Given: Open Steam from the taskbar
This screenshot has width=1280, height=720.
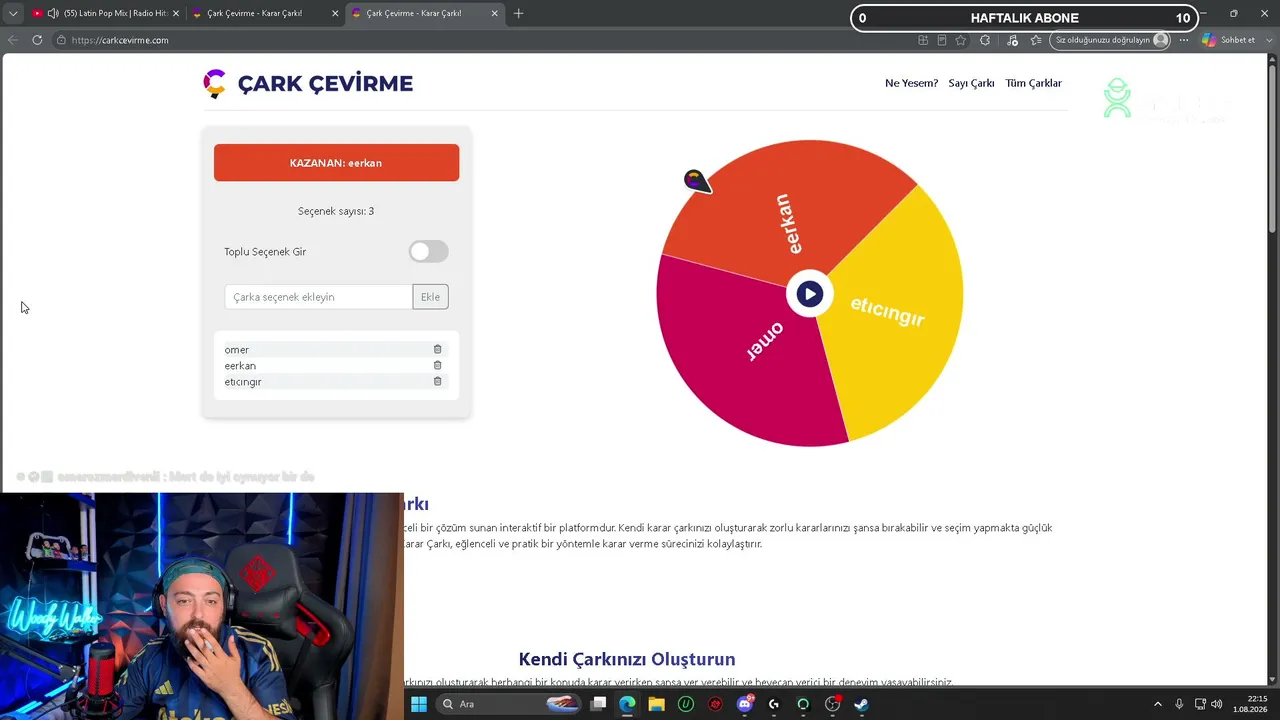Looking at the screenshot, I should coord(861,704).
